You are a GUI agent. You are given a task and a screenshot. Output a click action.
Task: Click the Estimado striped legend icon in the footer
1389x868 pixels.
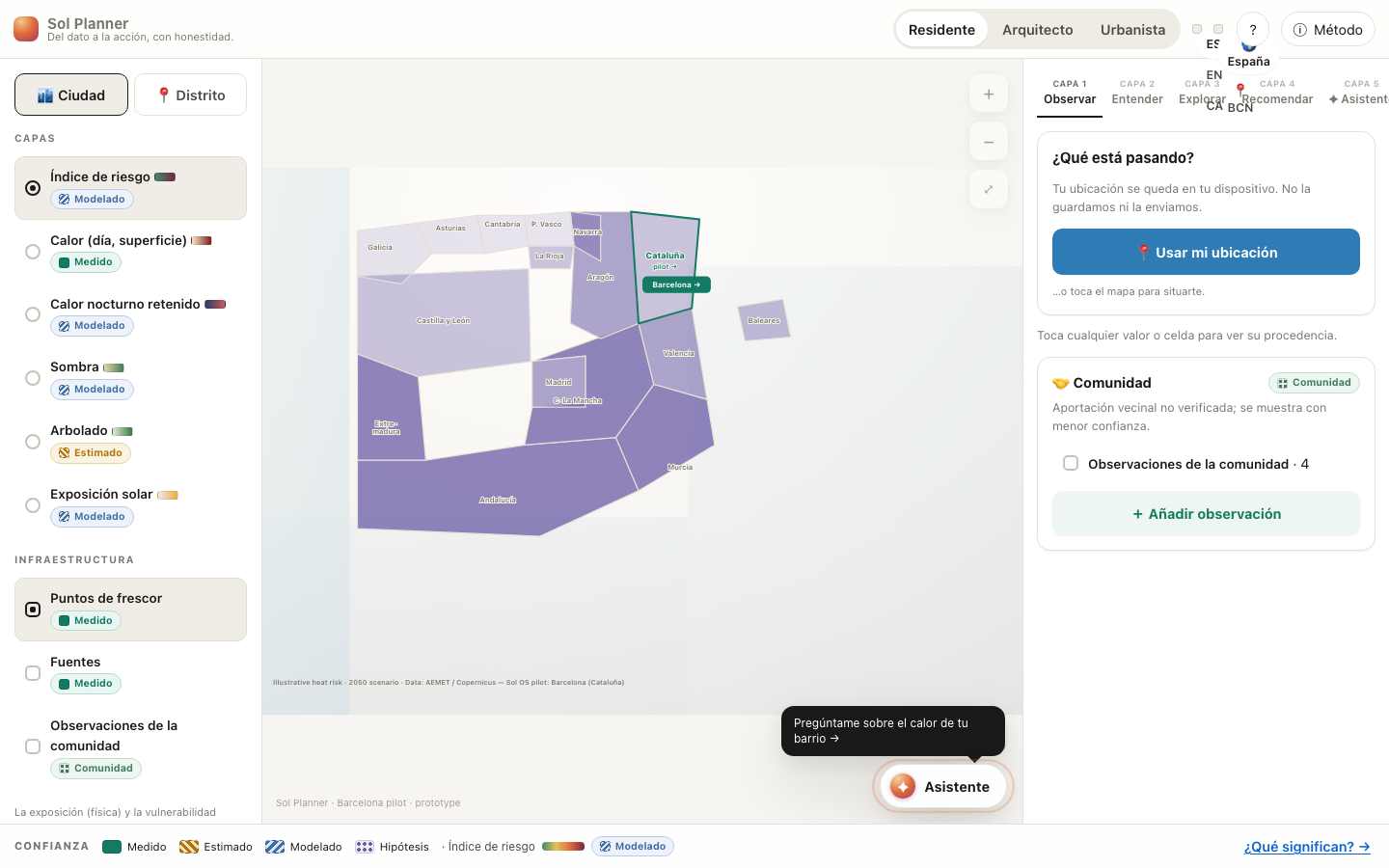(189, 847)
